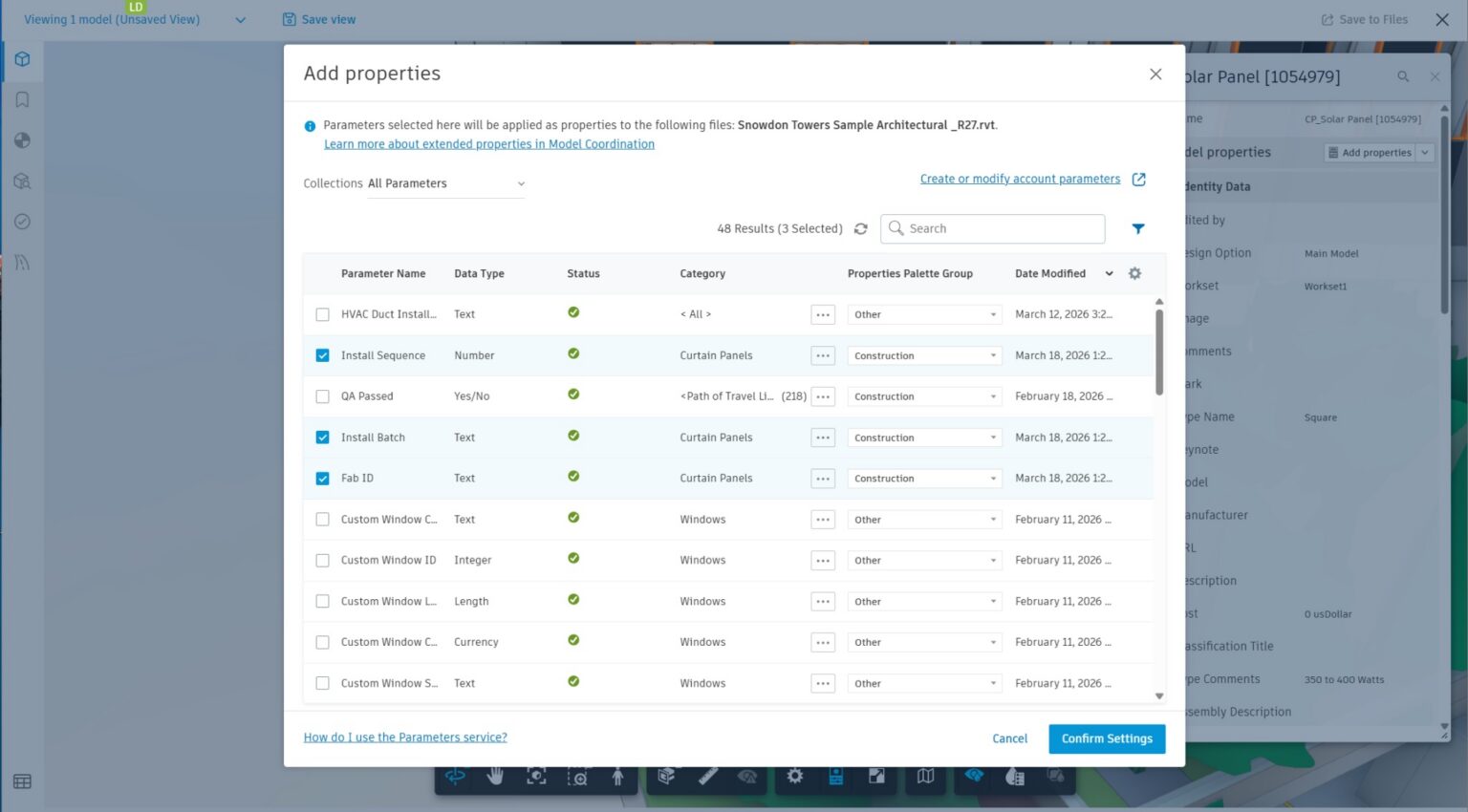This screenshot has height=812, width=1468.
Task: Open the table grid icon at bottom-left
Action: [22, 781]
